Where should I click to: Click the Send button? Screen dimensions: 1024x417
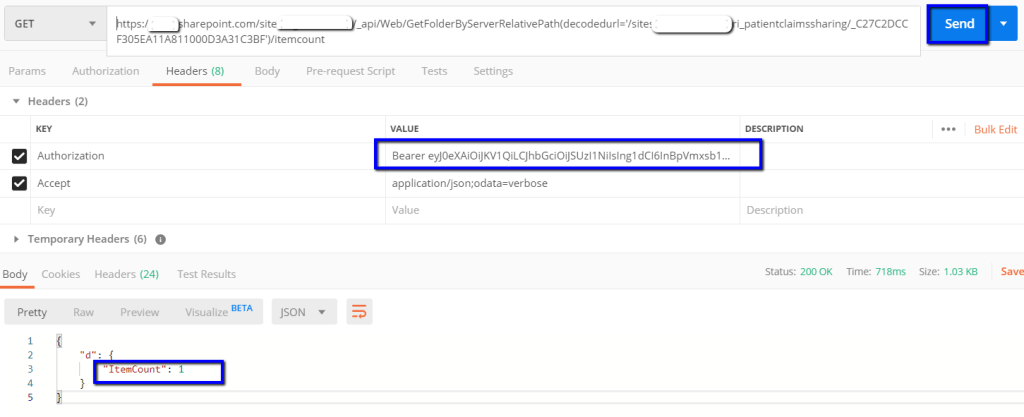pyautogui.click(x=958, y=24)
